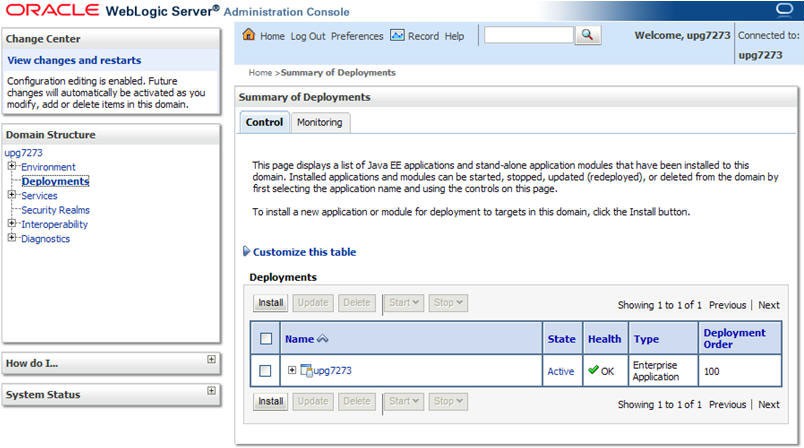Open the bottom Start dropdown button
The height and width of the screenshot is (448, 804).
pos(404,401)
